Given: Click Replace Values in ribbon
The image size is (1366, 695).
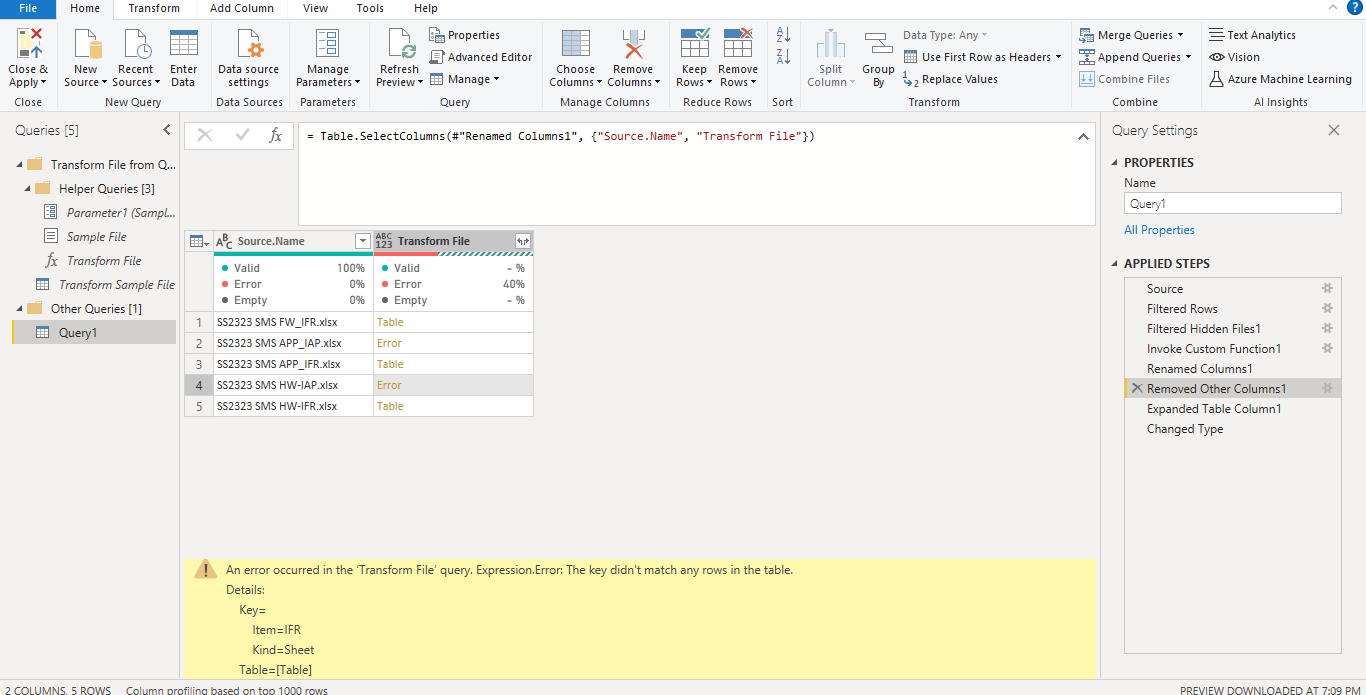Looking at the screenshot, I should tap(950, 79).
